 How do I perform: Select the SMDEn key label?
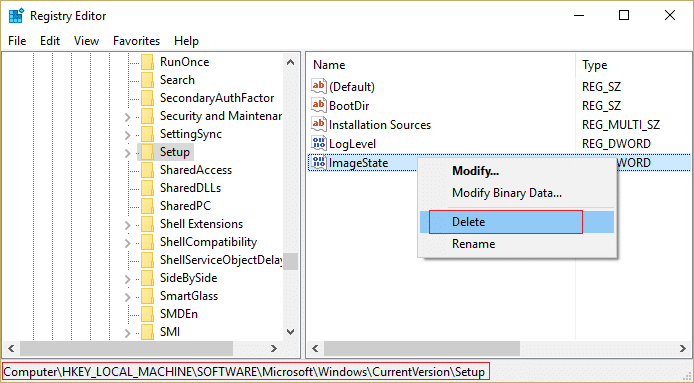coord(179,314)
